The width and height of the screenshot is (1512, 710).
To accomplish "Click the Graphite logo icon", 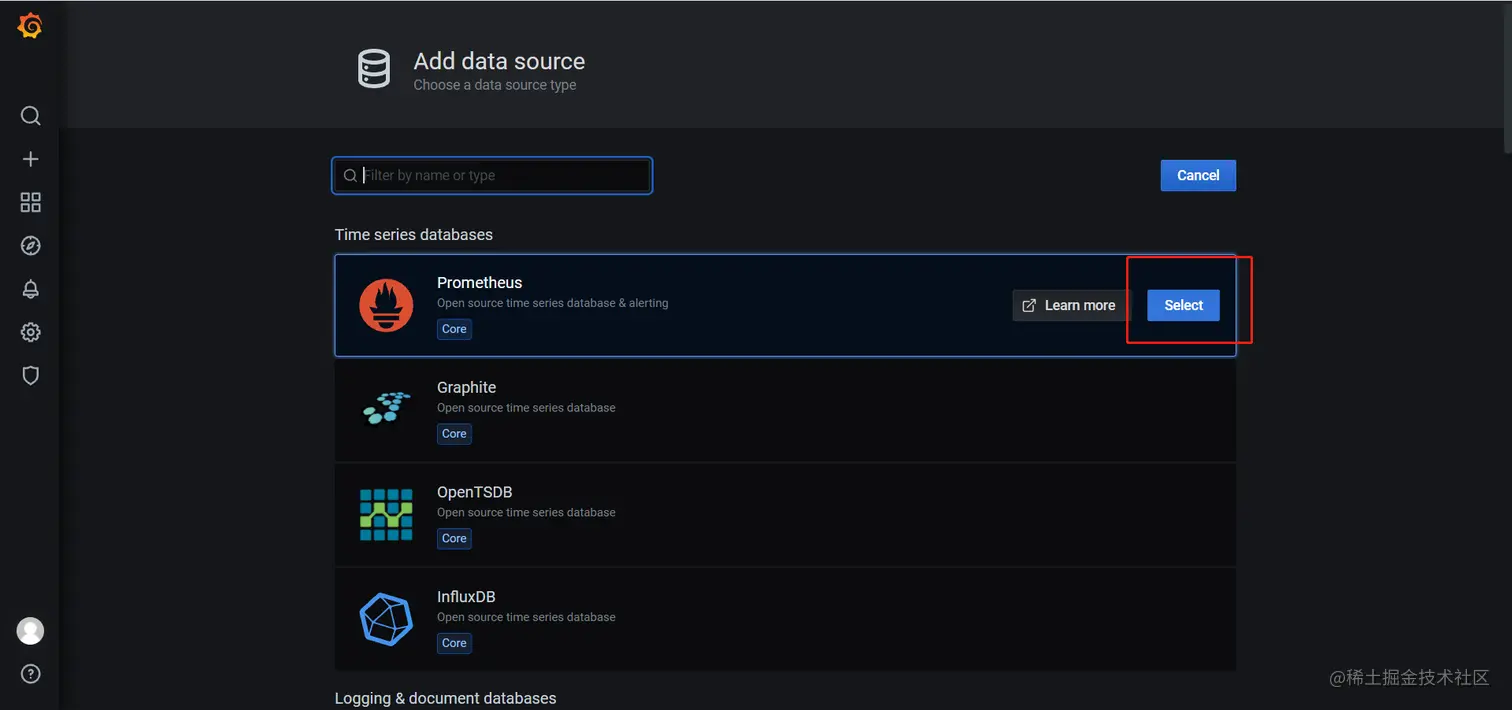I will [x=386, y=407].
